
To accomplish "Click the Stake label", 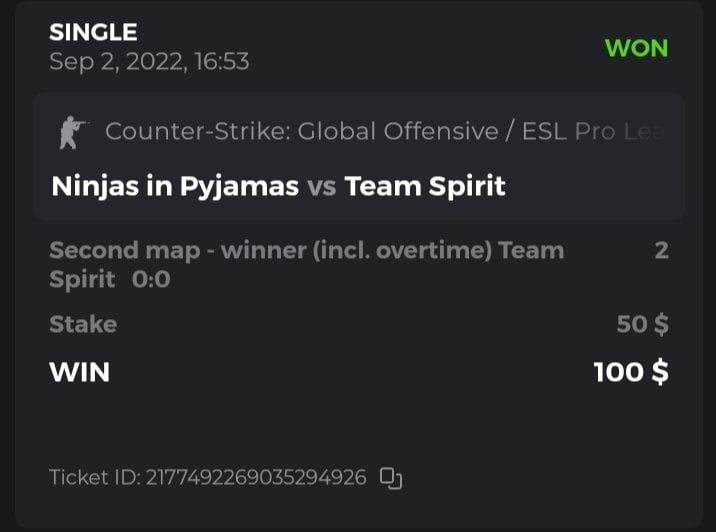I will coord(83,324).
